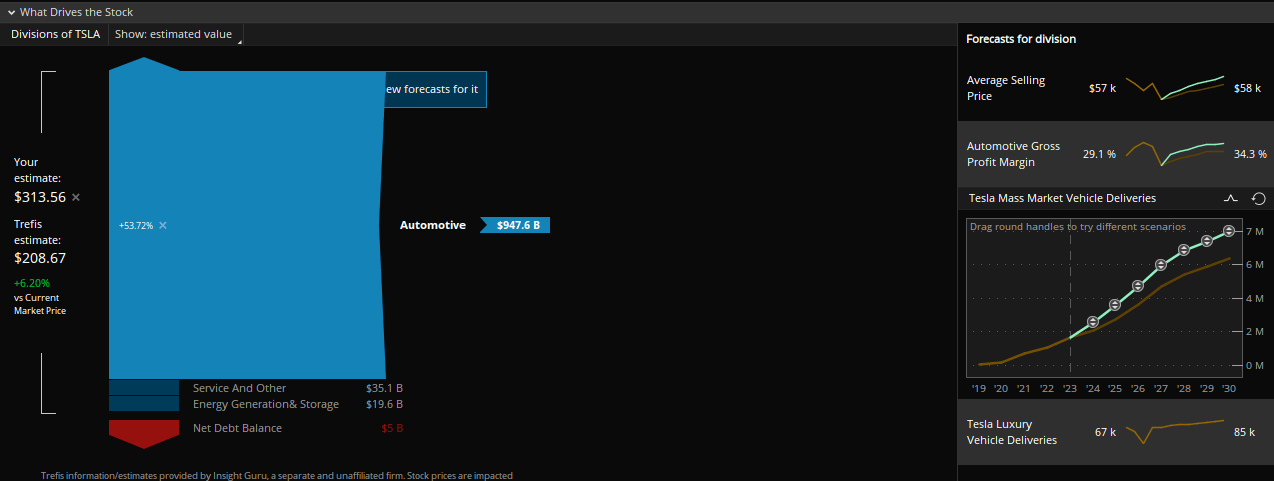Click the $5 B Net Debt value
This screenshot has width=1274, height=481.
392,428
